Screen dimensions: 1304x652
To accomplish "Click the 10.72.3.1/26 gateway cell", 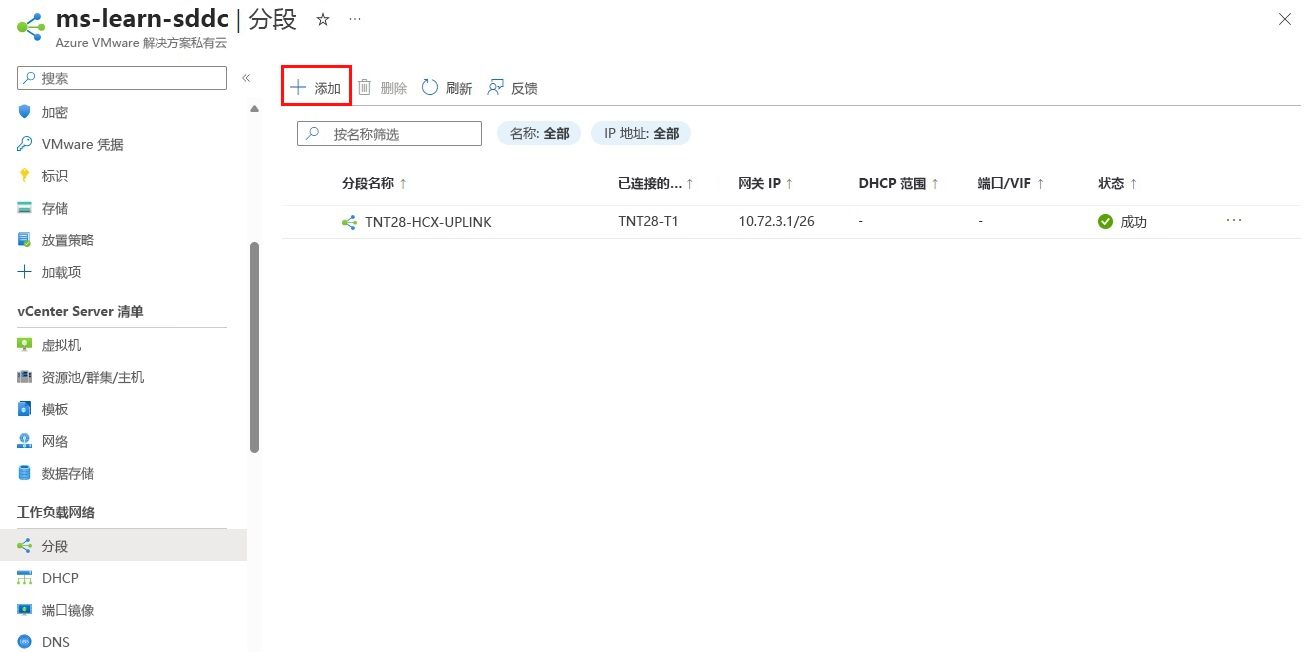I will [776, 221].
